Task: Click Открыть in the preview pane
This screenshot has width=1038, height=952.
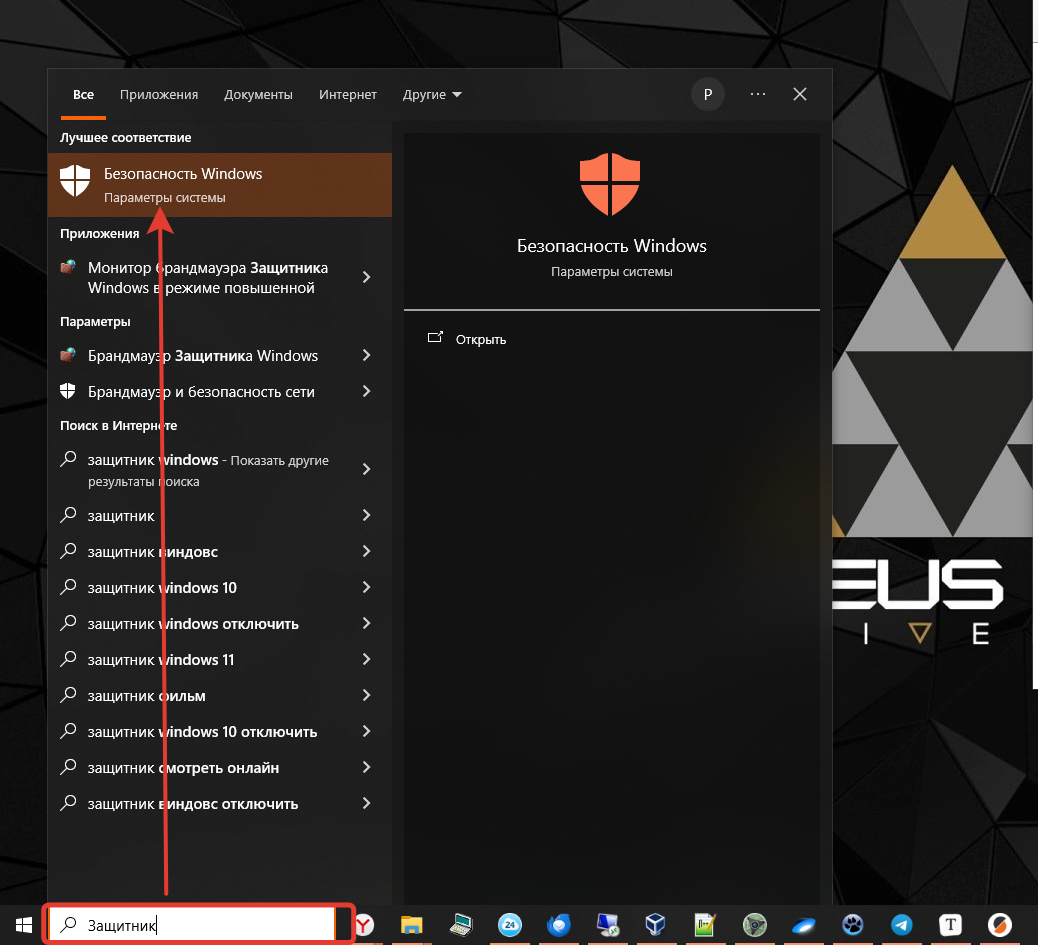Action: 480,339
